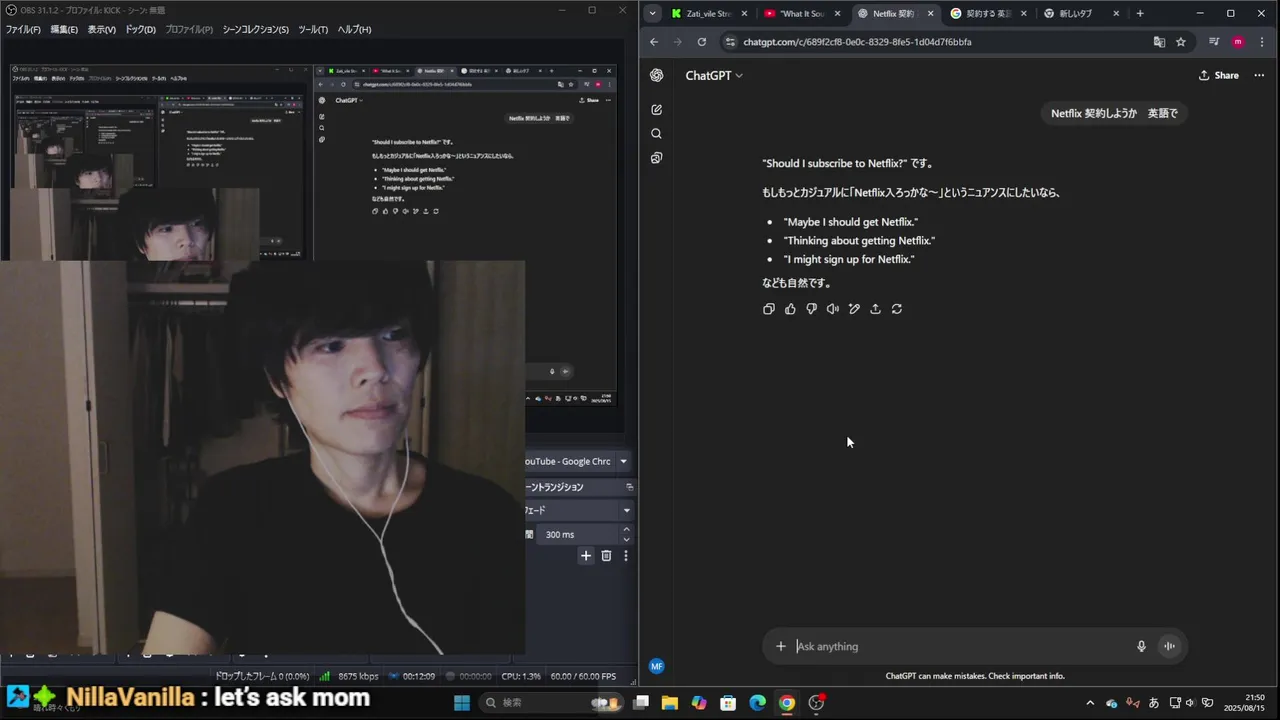Open Chrome profile avatar m
Viewport: 1280px width, 720px height.
[x=1238, y=42]
